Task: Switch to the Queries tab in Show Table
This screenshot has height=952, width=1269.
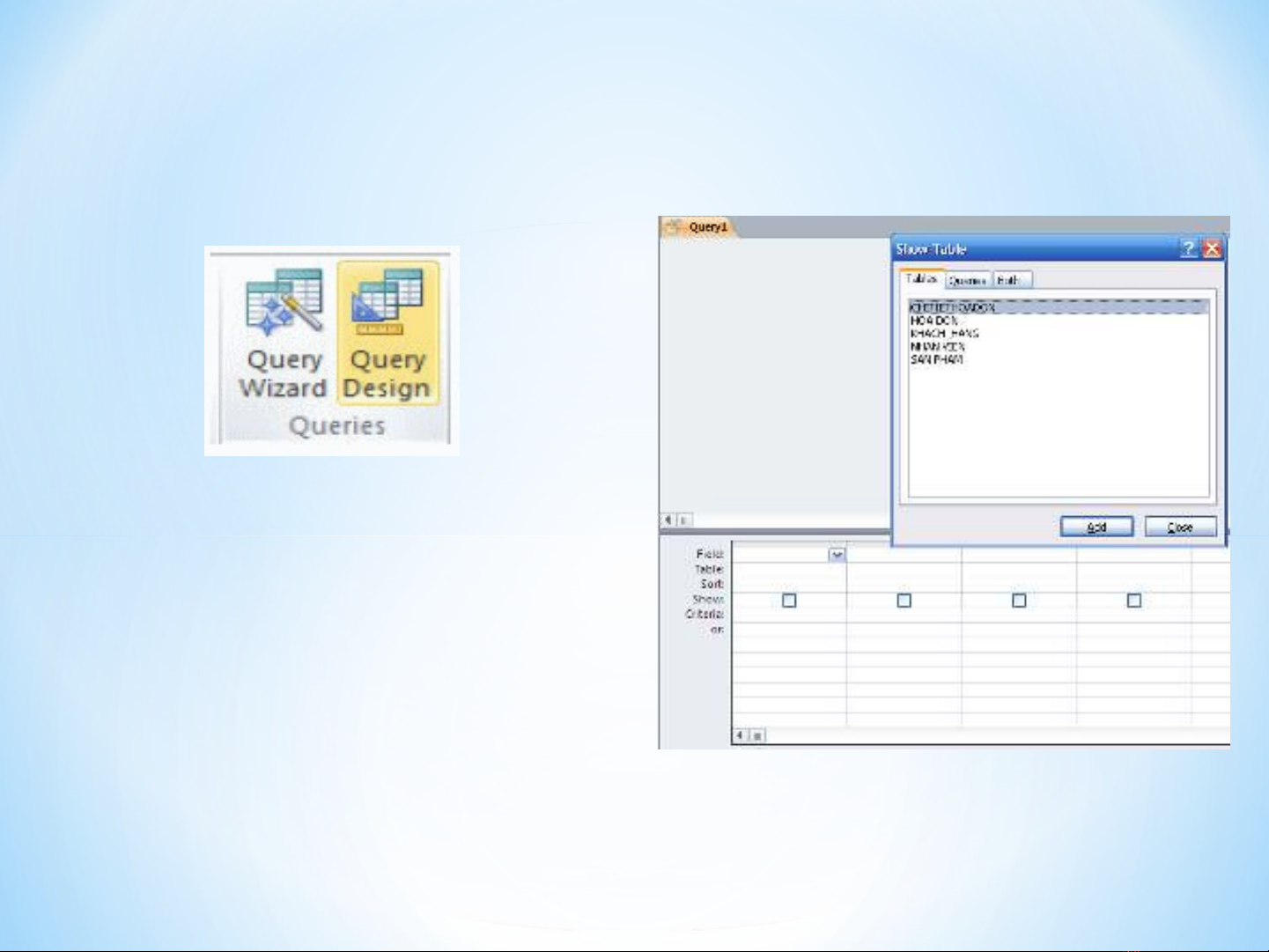Action: [x=968, y=280]
